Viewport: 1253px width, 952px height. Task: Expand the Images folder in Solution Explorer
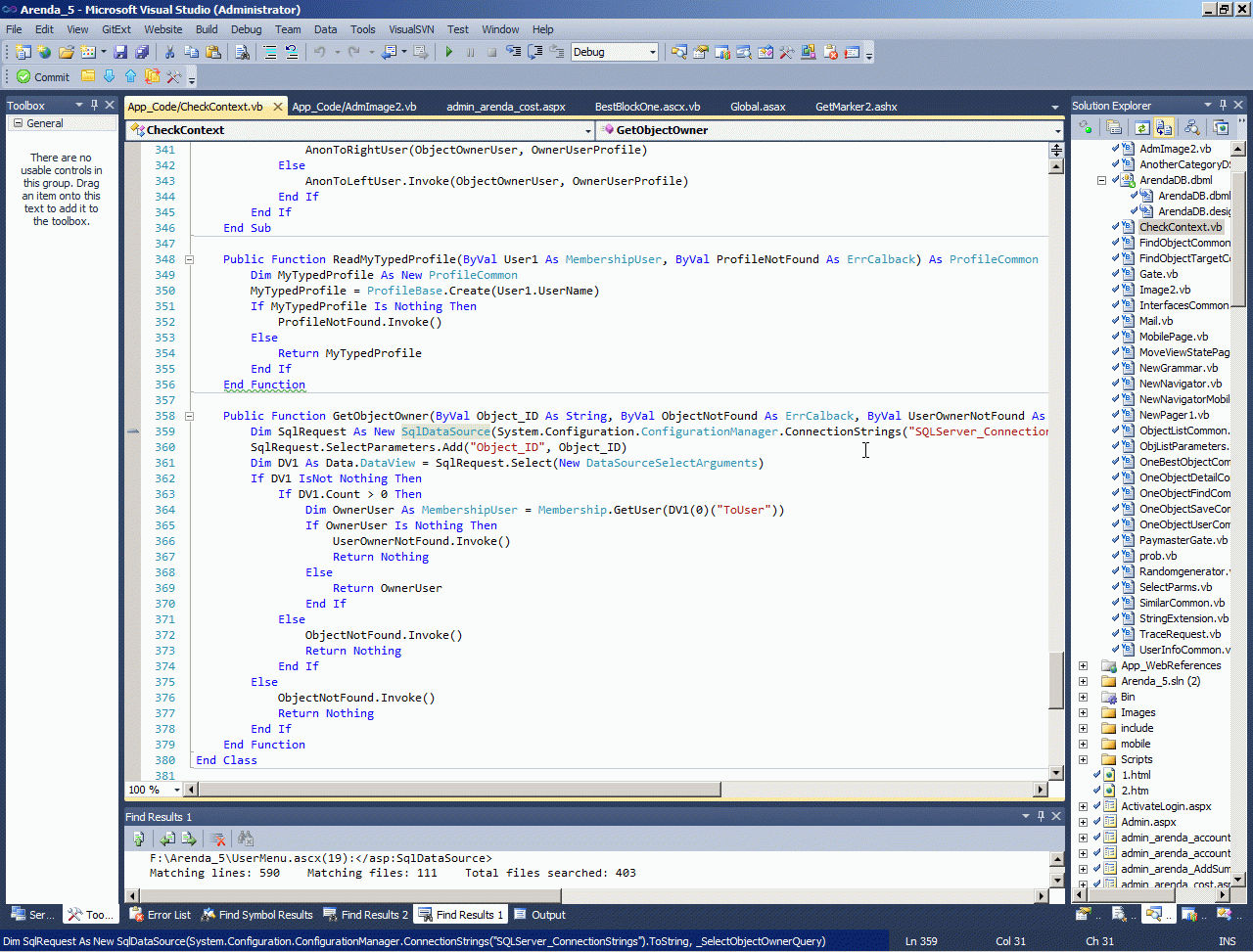(x=1083, y=712)
